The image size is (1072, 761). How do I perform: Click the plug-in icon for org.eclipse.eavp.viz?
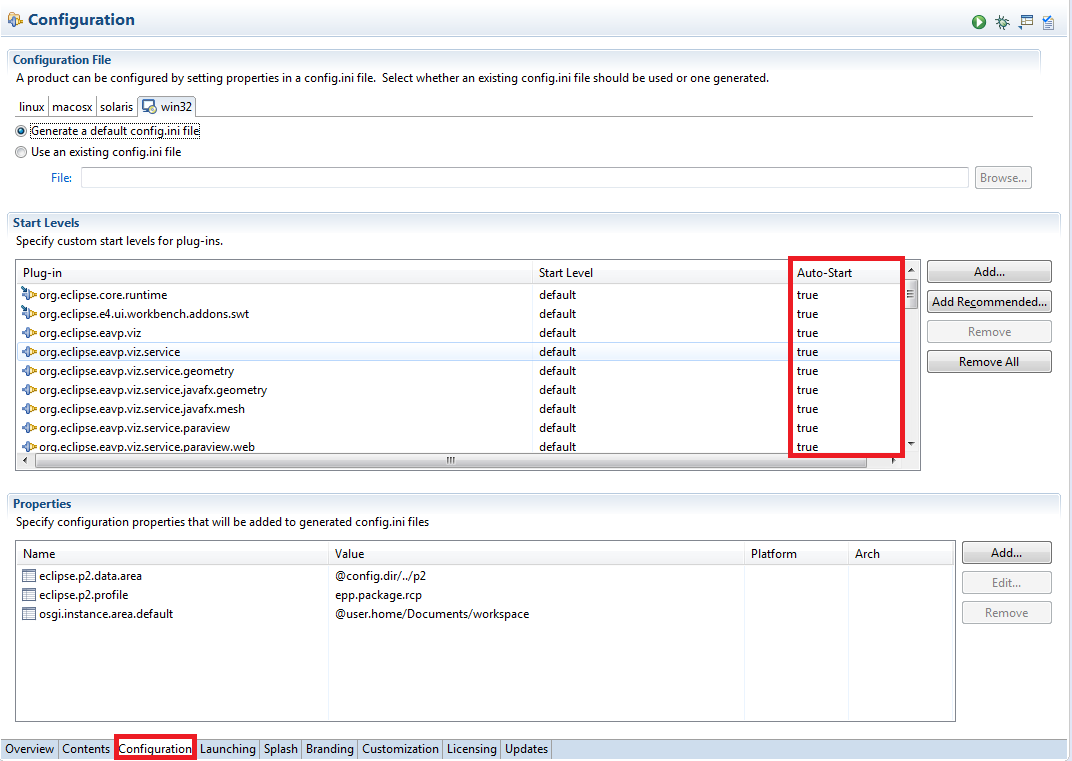(x=29, y=332)
